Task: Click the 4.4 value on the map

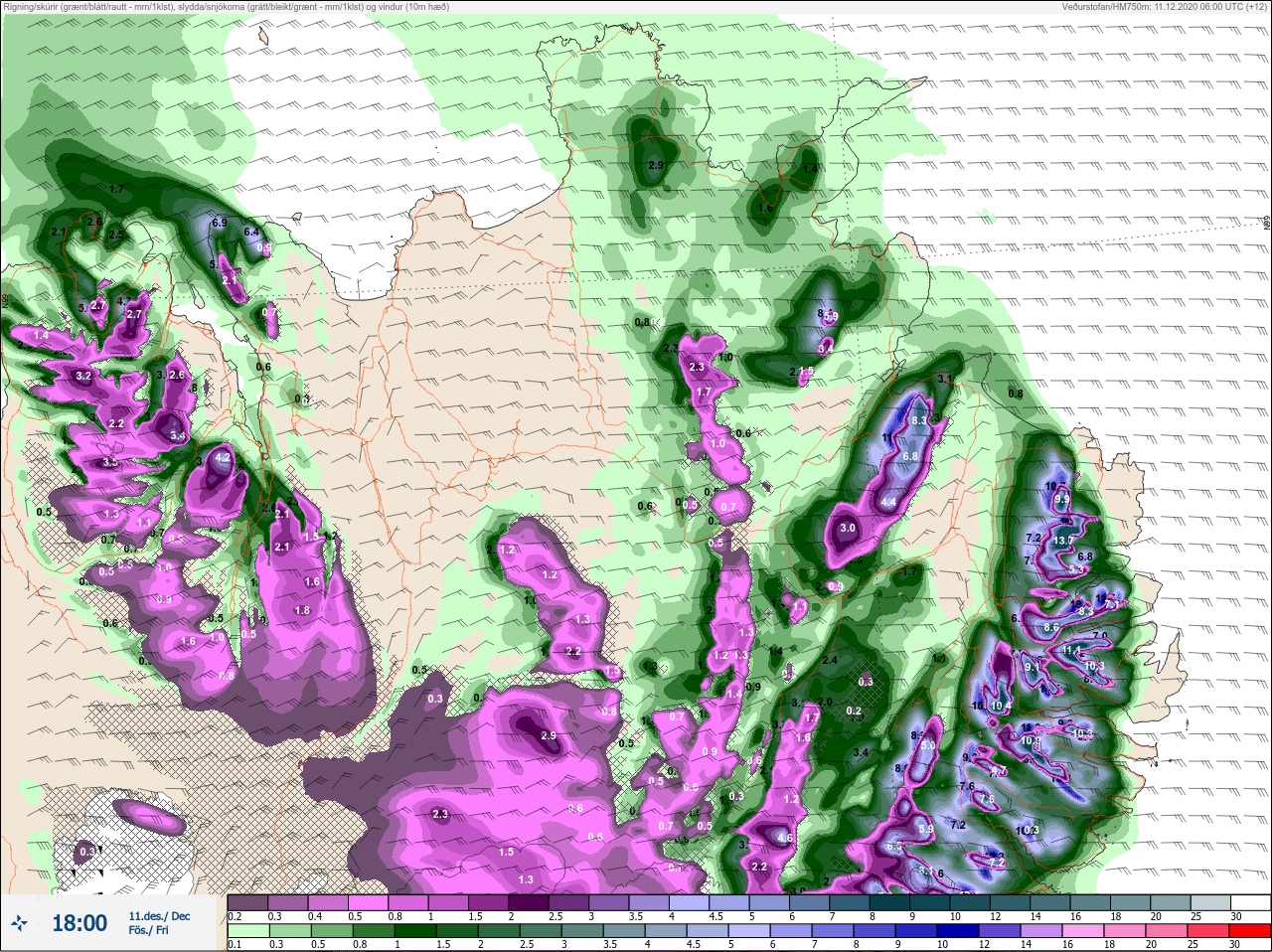Action: pyautogui.click(x=888, y=503)
